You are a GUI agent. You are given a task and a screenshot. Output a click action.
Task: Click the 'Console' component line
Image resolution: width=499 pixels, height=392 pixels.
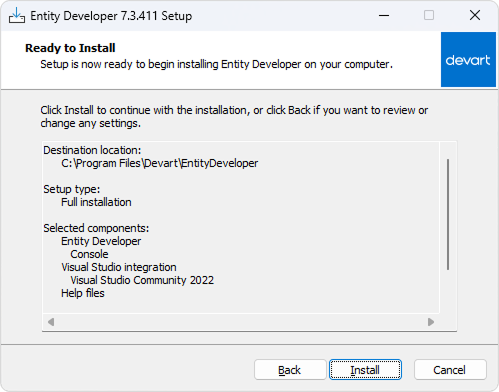pos(89,254)
